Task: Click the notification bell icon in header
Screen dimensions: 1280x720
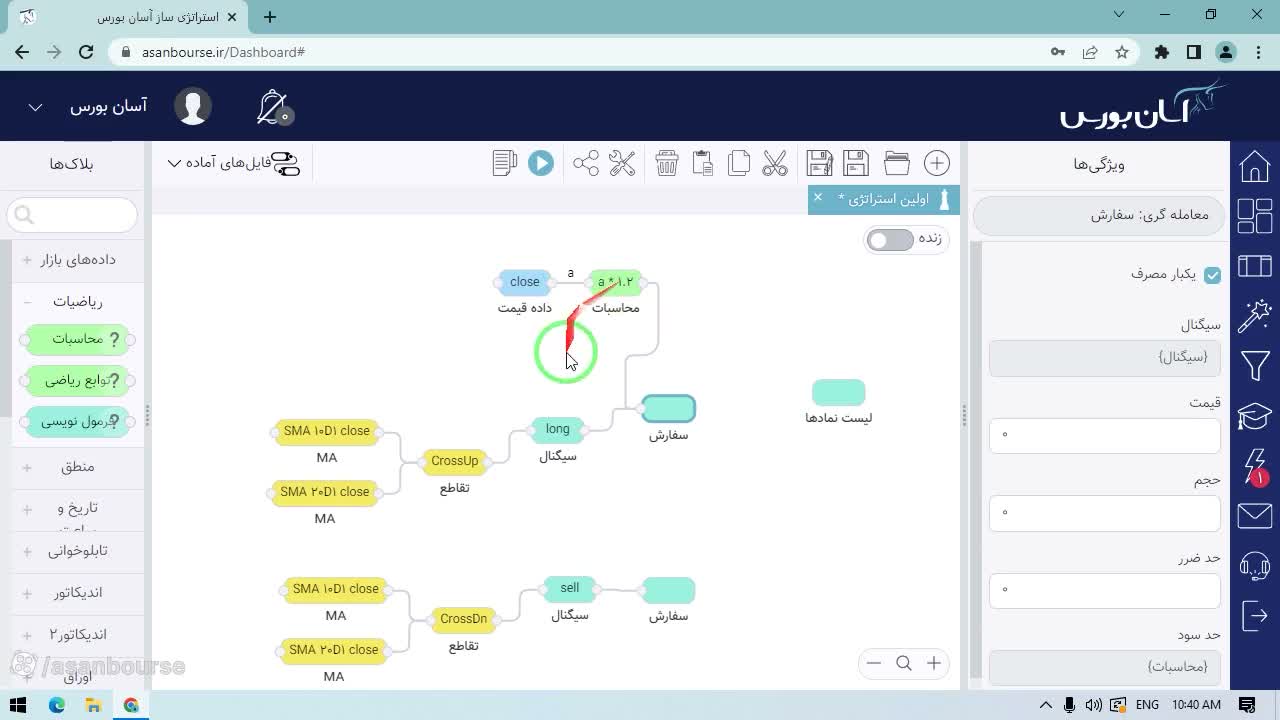Action: point(273,107)
